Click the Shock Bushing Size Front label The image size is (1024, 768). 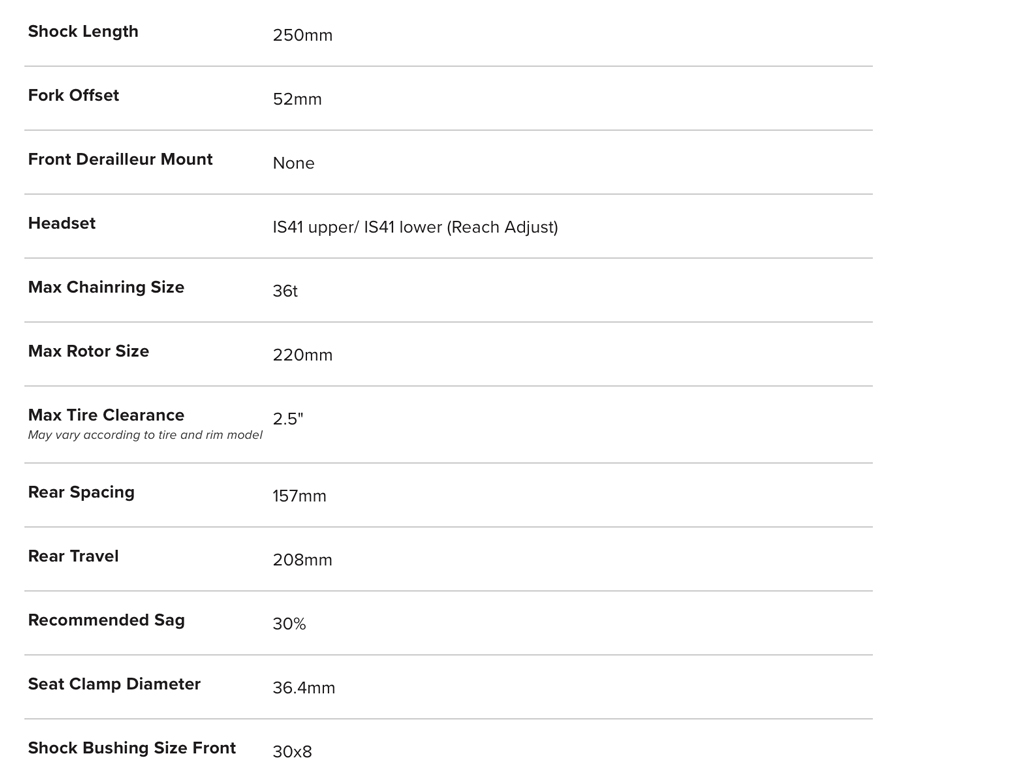[x=132, y=749]
